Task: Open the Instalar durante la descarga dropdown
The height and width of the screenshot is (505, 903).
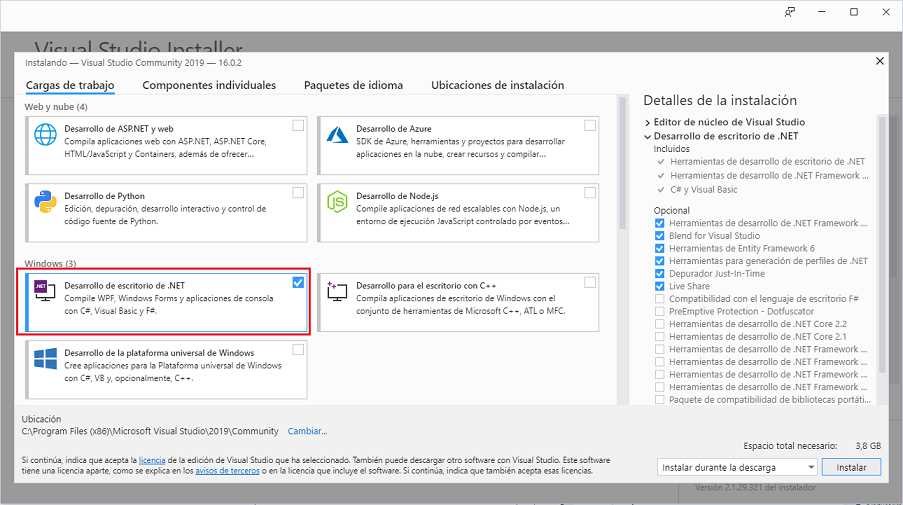Action: [738, 467]
